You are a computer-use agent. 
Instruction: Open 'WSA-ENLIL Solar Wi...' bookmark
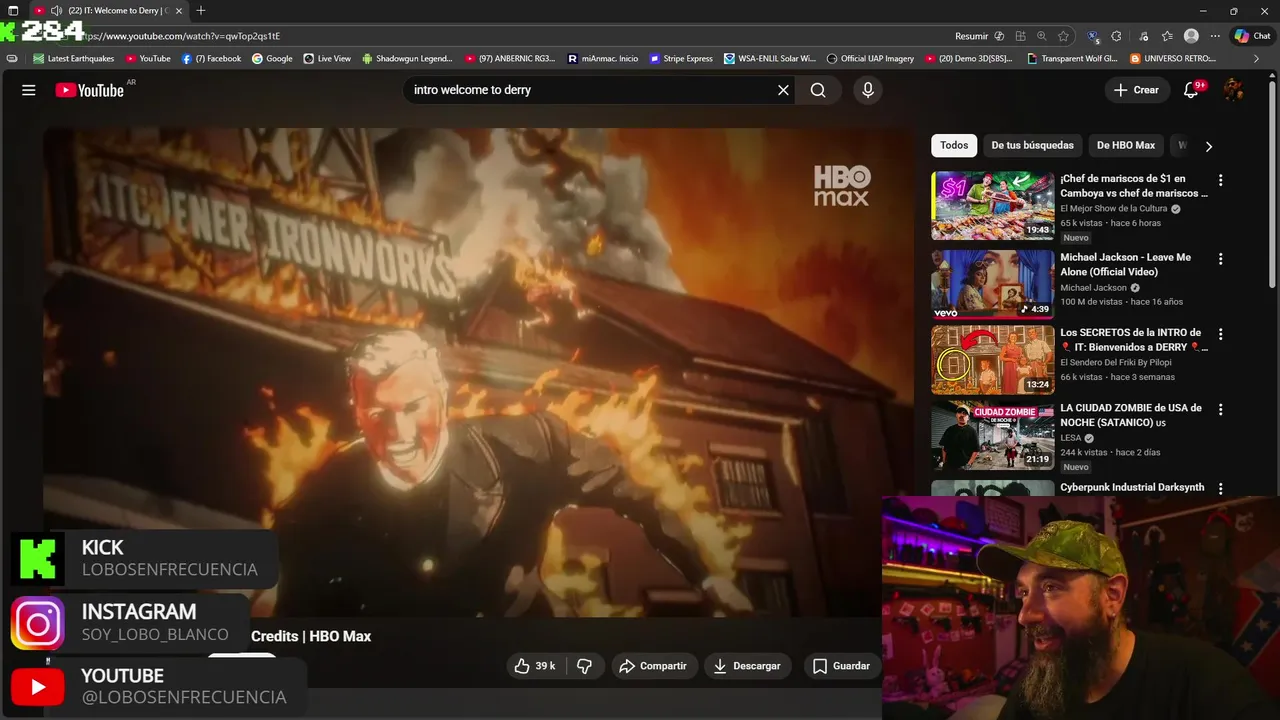[x=770, y=59]
